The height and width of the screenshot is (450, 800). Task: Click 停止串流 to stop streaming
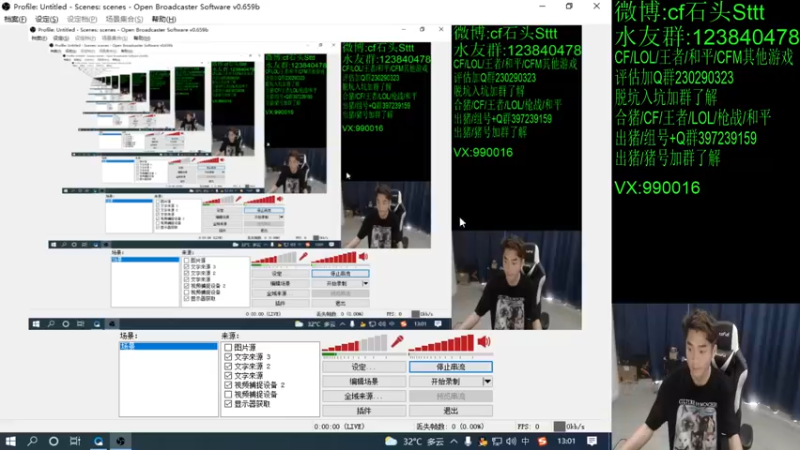click(451, 367)
